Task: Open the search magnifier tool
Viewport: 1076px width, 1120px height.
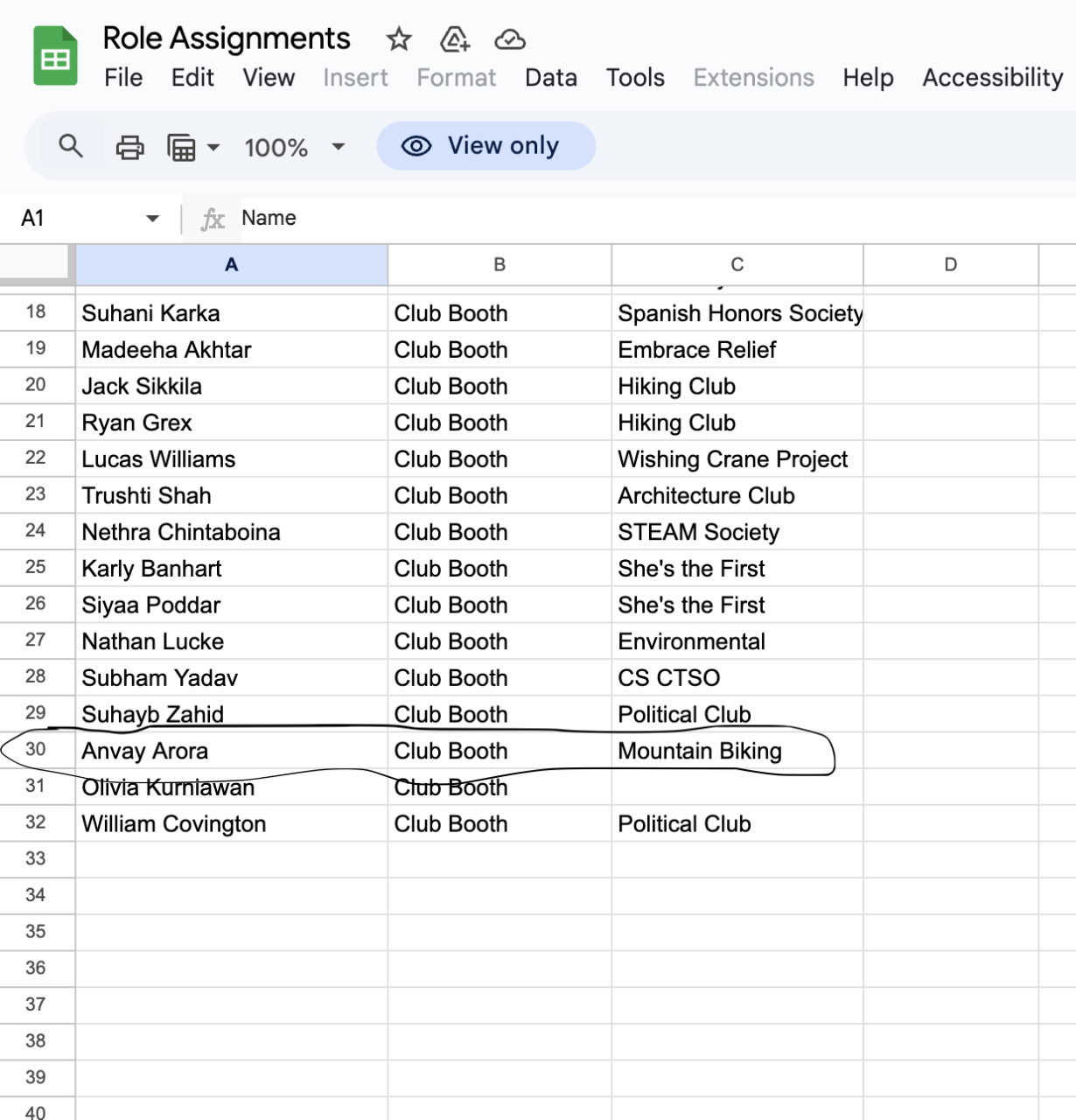Action: point(71,146)
